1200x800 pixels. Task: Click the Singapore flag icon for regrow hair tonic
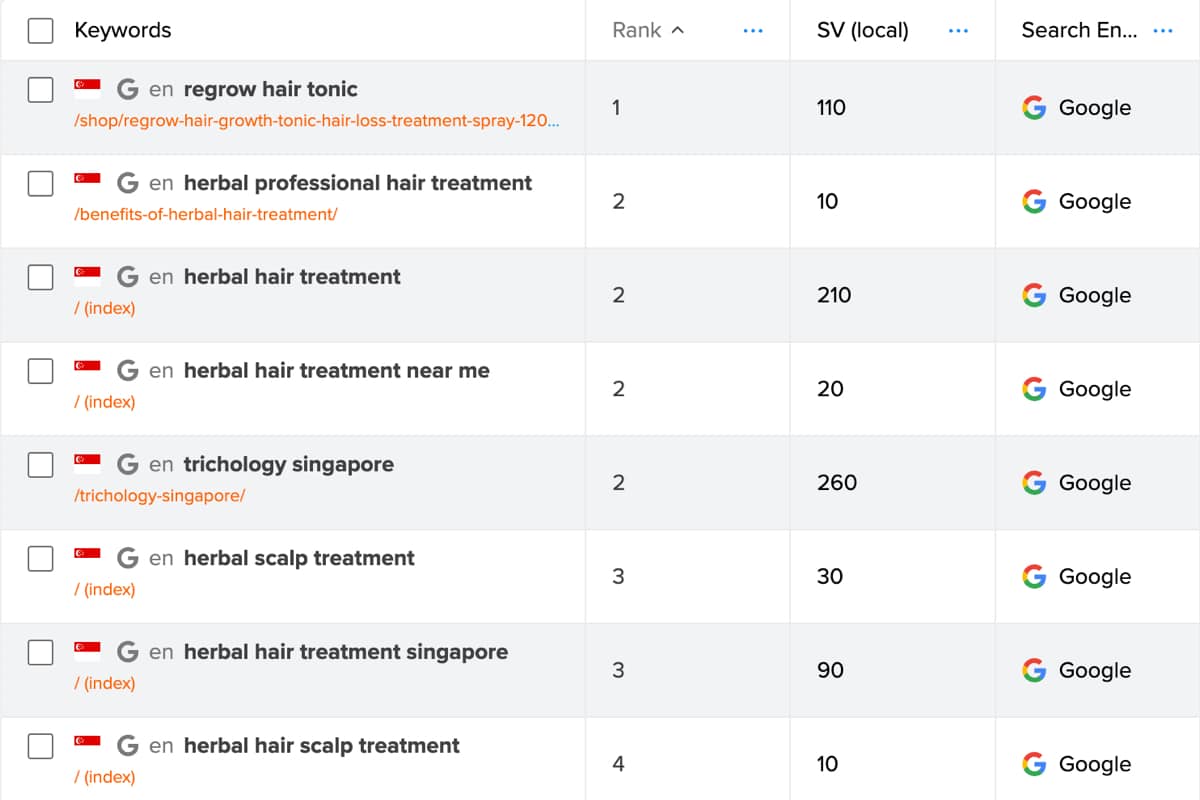click(x=87, y=89)
